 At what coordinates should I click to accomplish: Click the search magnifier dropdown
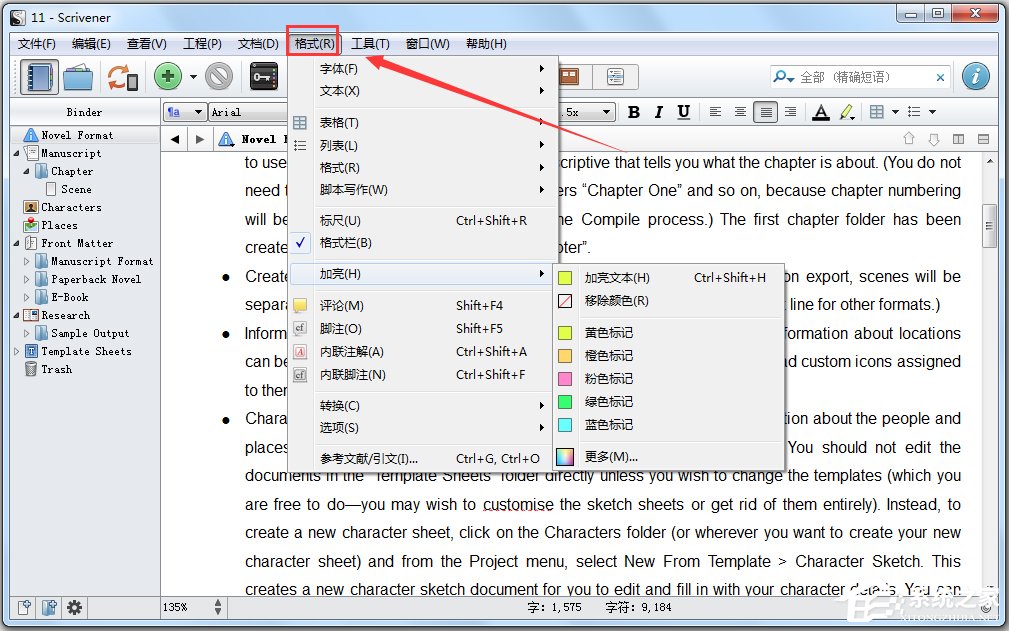pos(783,77)
